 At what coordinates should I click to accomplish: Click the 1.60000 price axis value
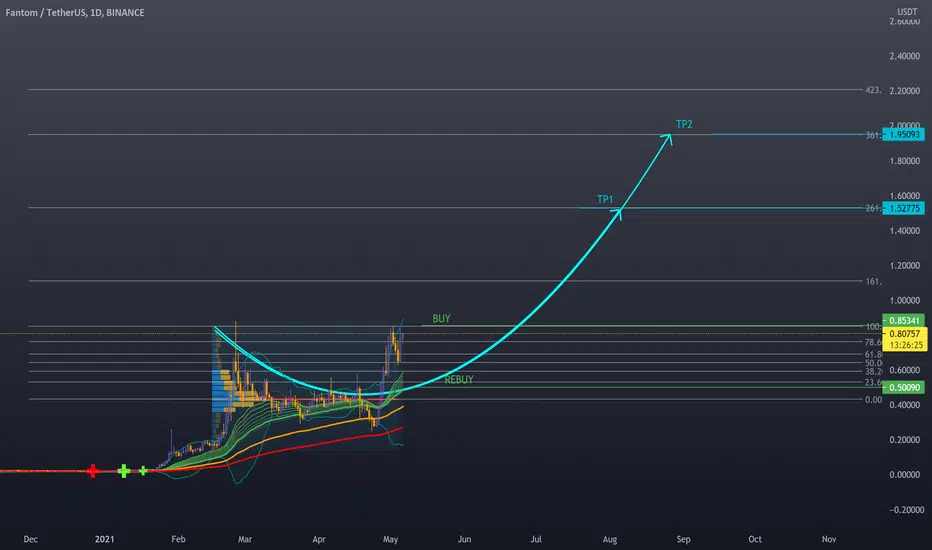(x=905, y=196)
